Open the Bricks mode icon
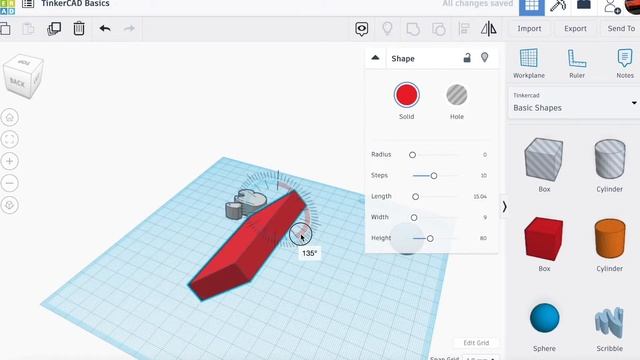640x360 pixels. point(584,5)
